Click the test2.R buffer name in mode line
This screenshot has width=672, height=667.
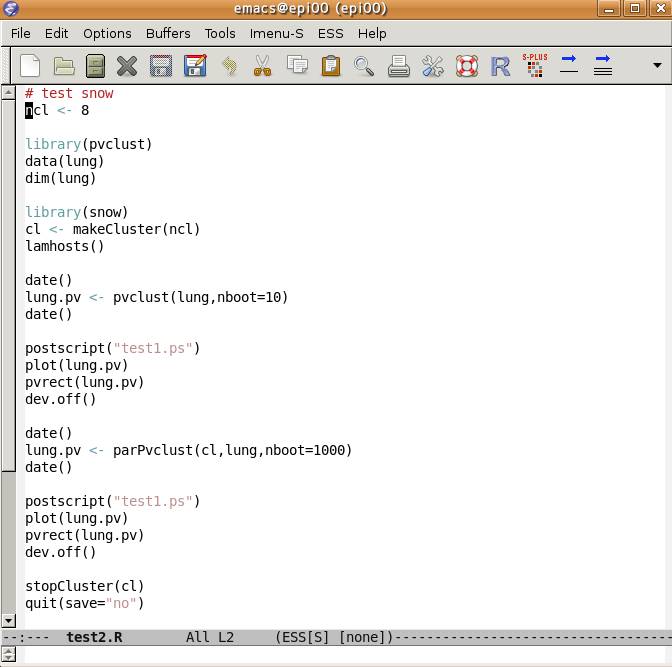click(94, 637)
